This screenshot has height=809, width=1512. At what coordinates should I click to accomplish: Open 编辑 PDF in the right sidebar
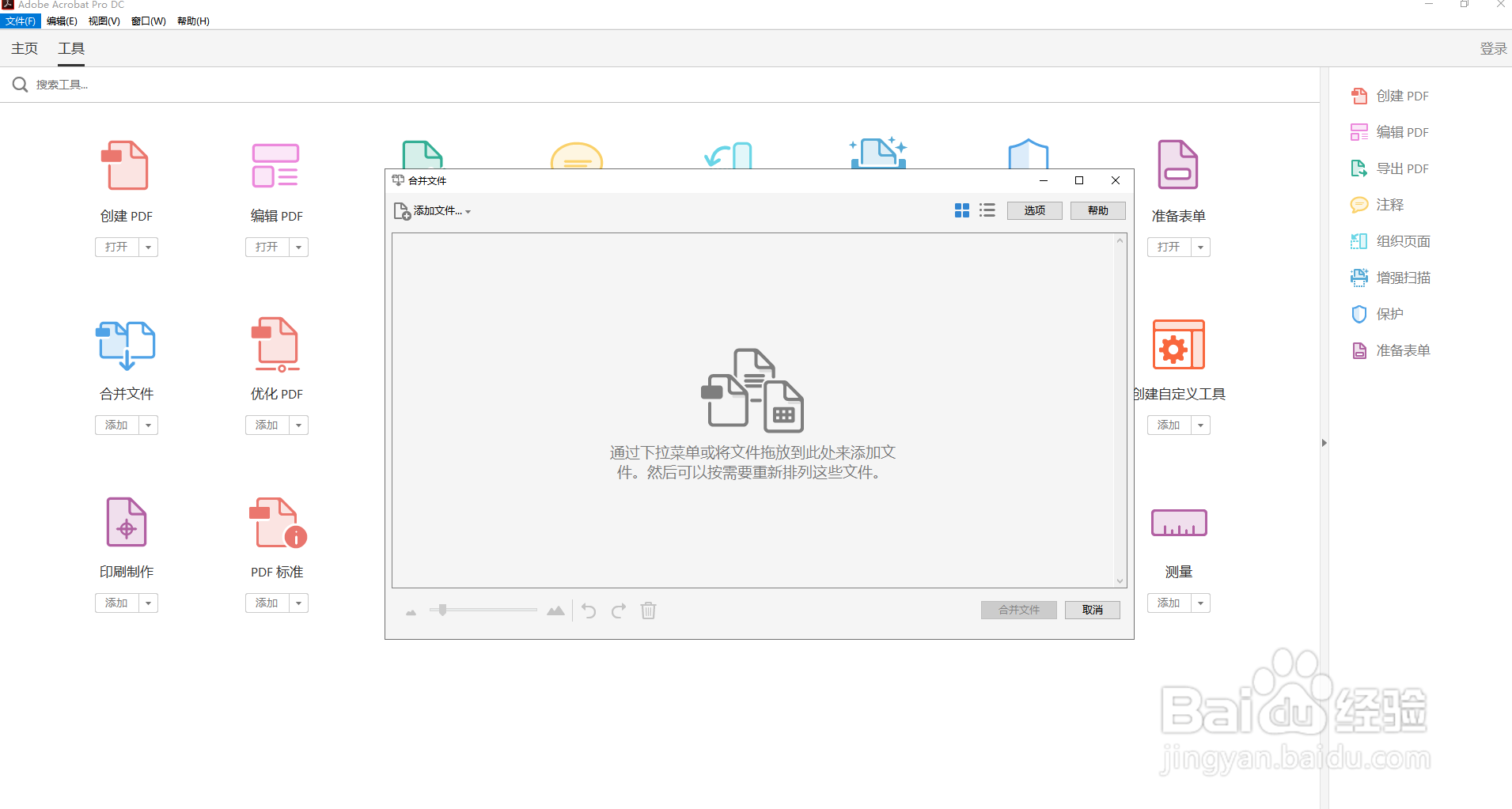tap(1389, 132)
